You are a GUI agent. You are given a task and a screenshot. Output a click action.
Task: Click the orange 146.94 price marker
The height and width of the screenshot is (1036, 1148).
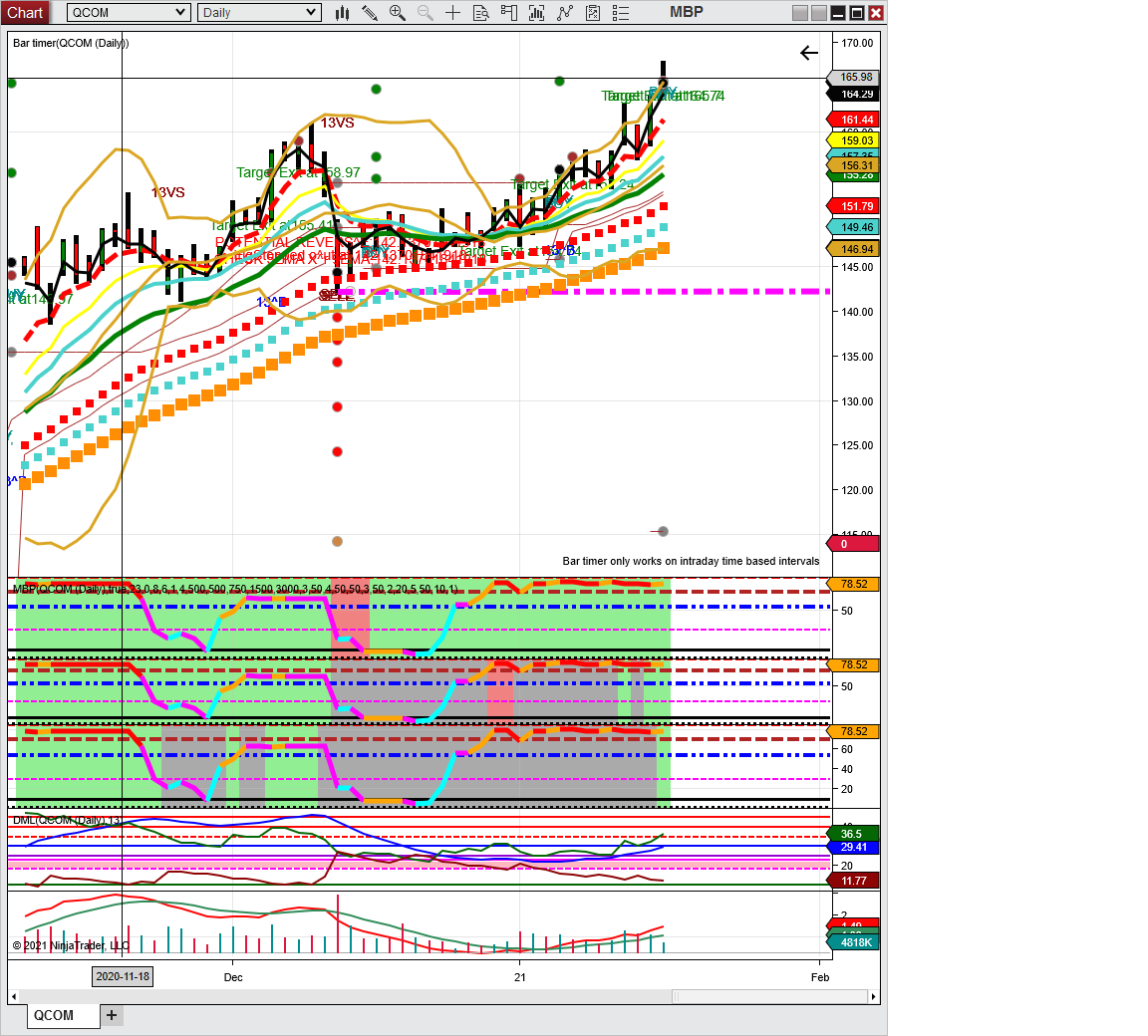point(854,249)
